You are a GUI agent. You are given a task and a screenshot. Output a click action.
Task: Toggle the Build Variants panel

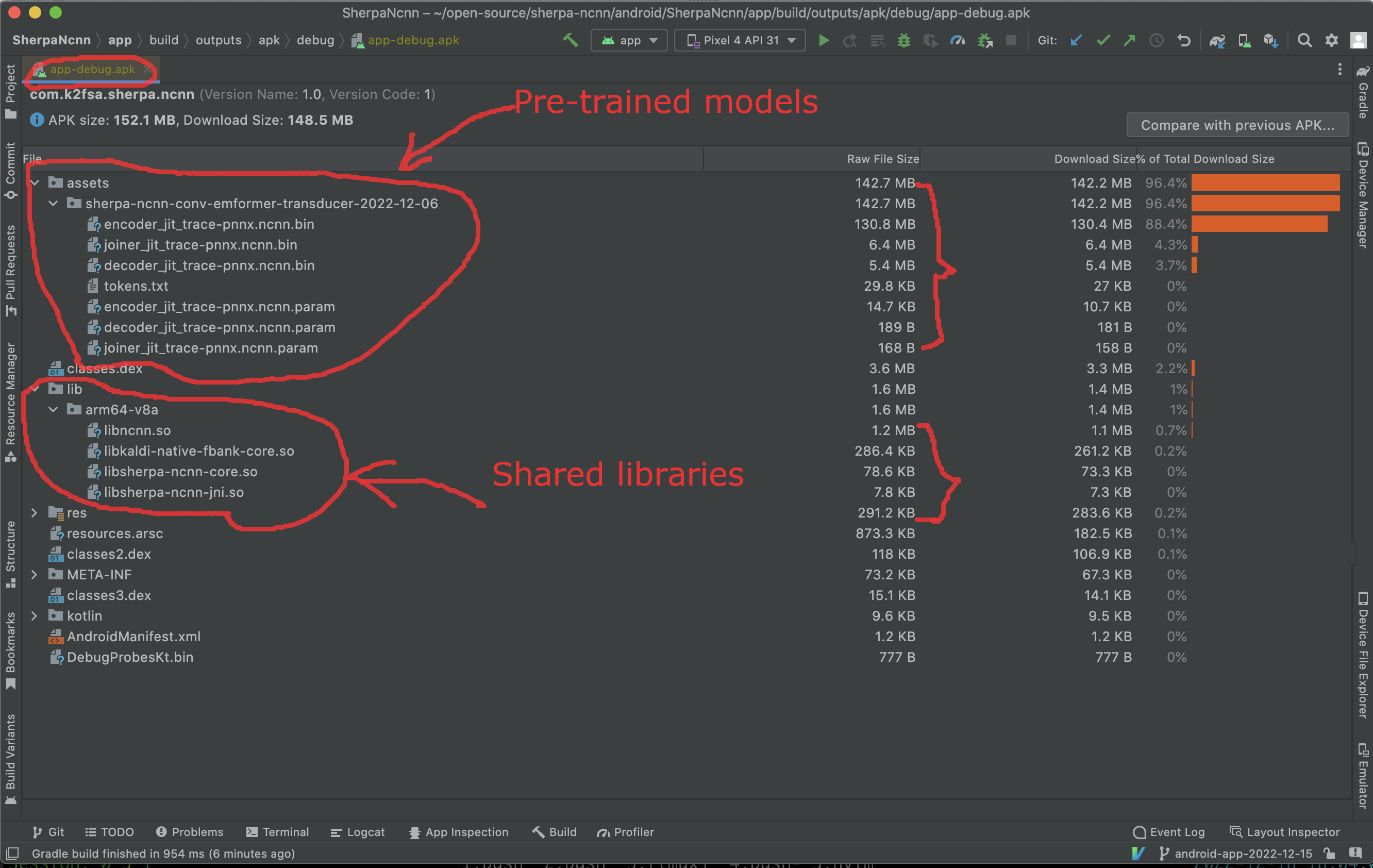point(10,759)
